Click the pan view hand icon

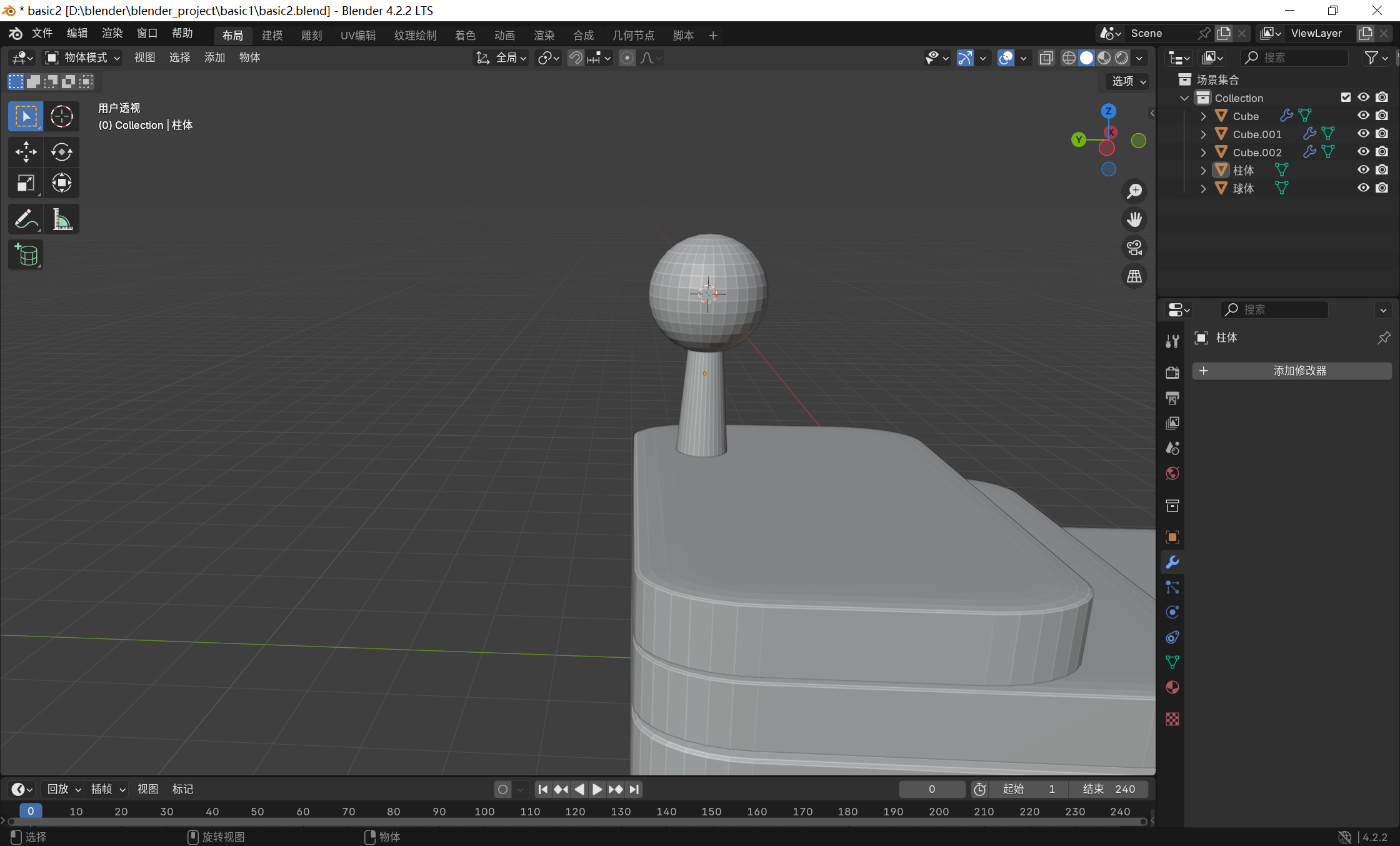pos(1134,219)
